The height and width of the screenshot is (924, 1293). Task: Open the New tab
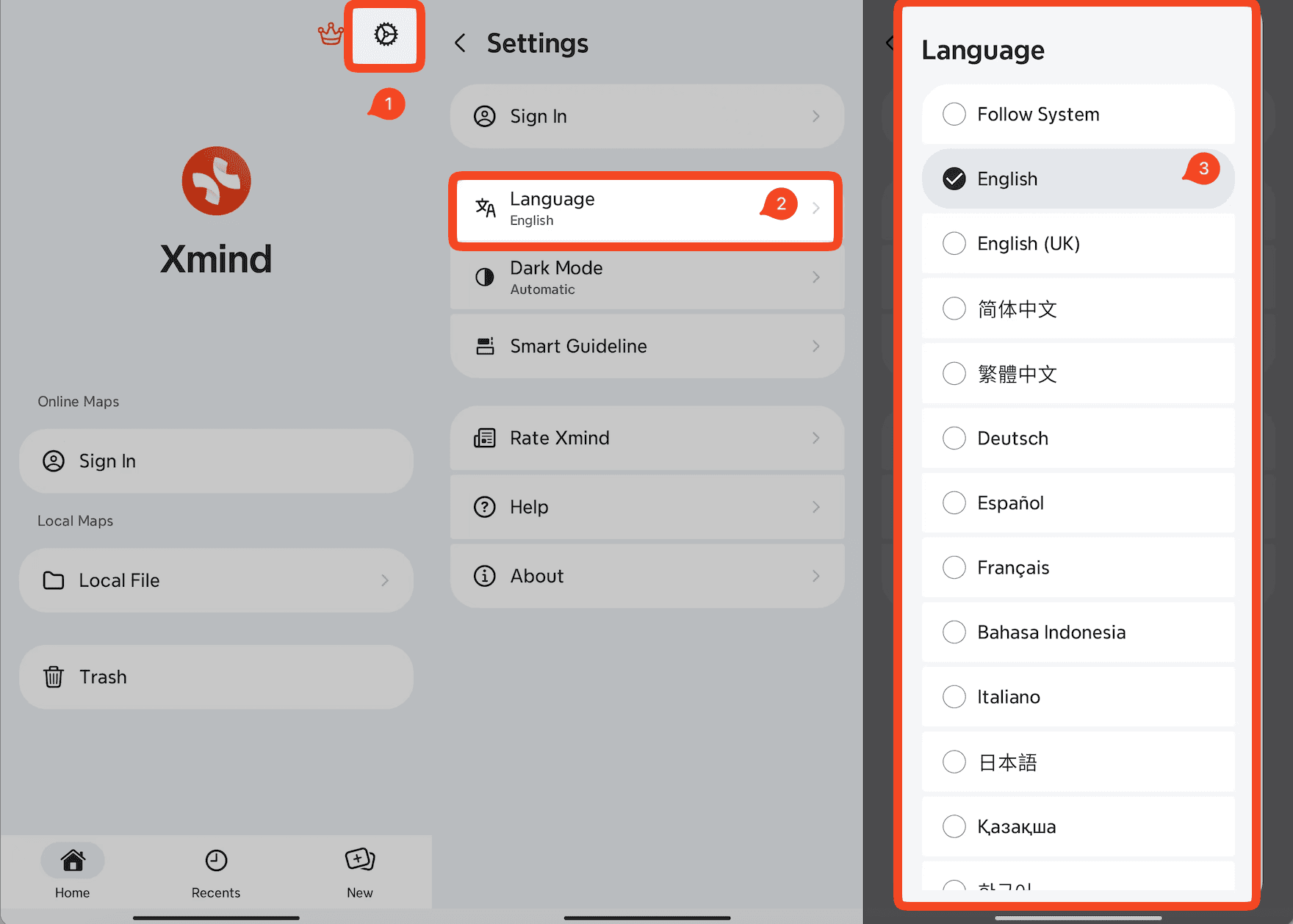(x=360, y=872)
